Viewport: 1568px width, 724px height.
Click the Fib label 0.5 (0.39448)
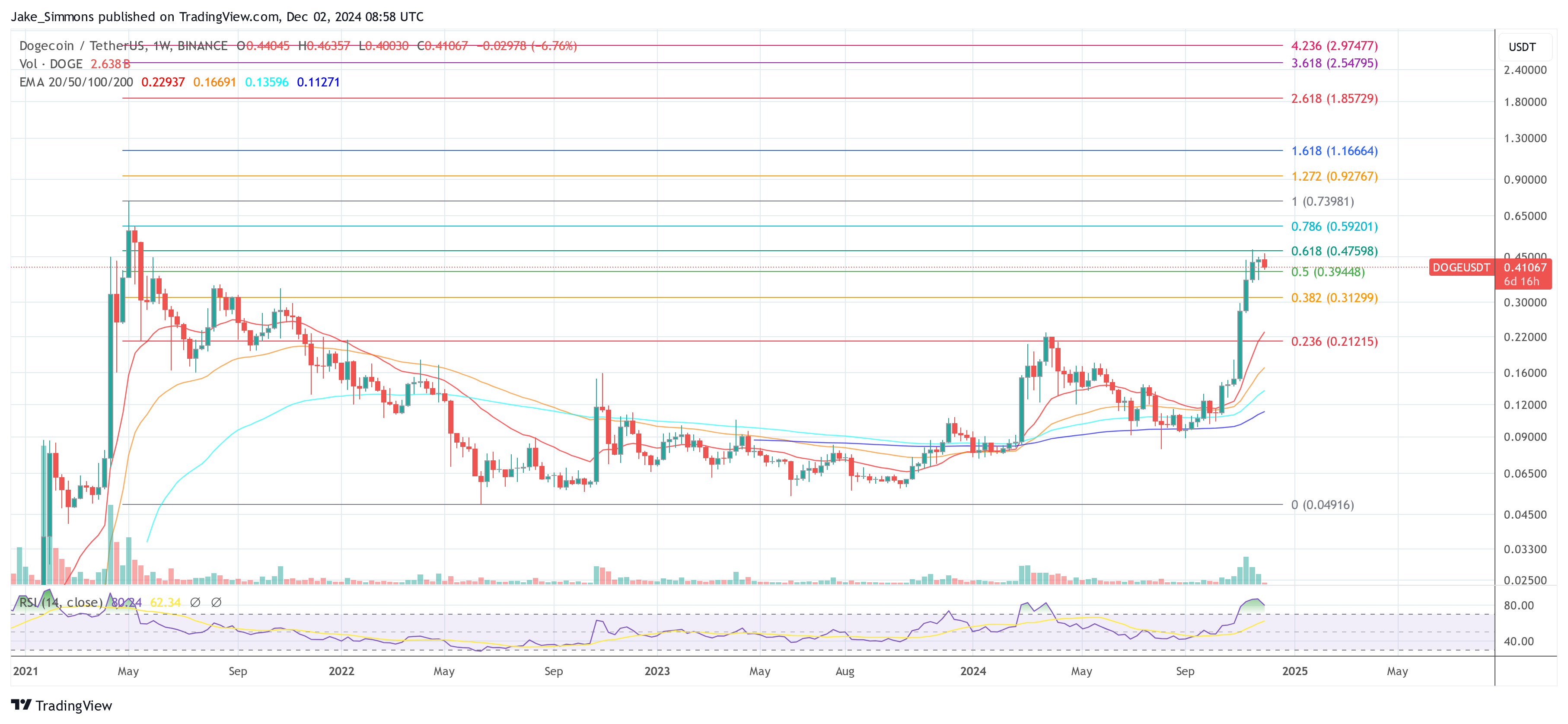[x=1328, y=271]
